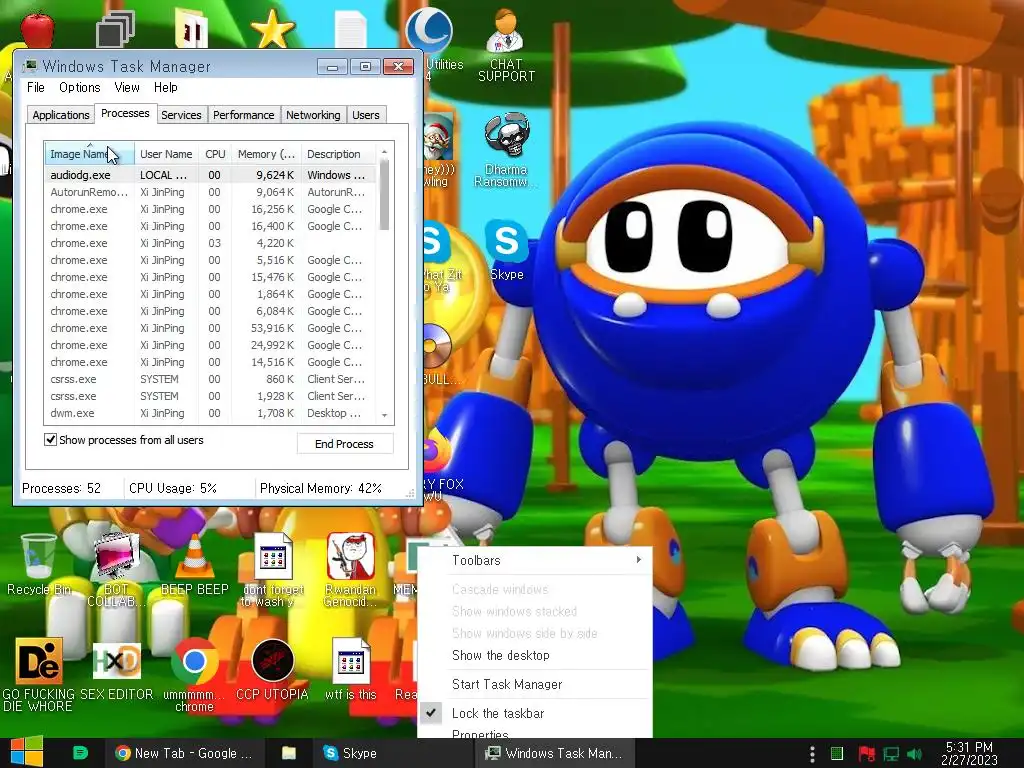Open the red flag Action Center tray icon
This screenshot has height=768, width=1024.
coord(866,754)
